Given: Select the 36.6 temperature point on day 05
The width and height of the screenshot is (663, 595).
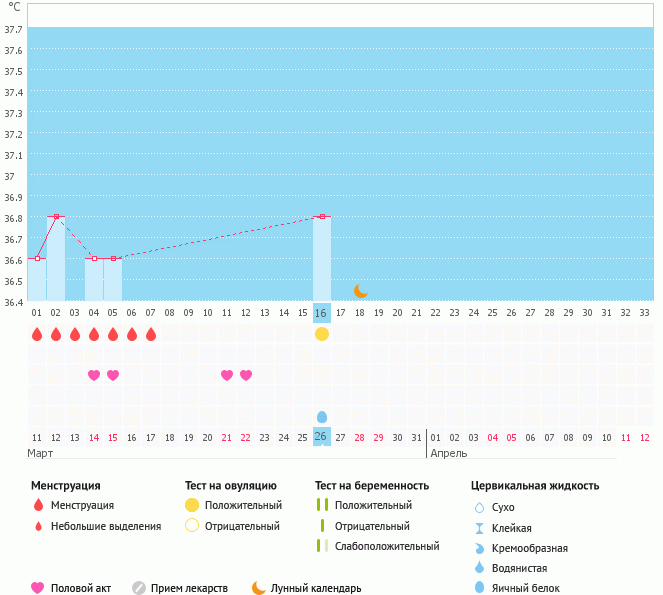Looking at the screenshot, I should [113, 258].
